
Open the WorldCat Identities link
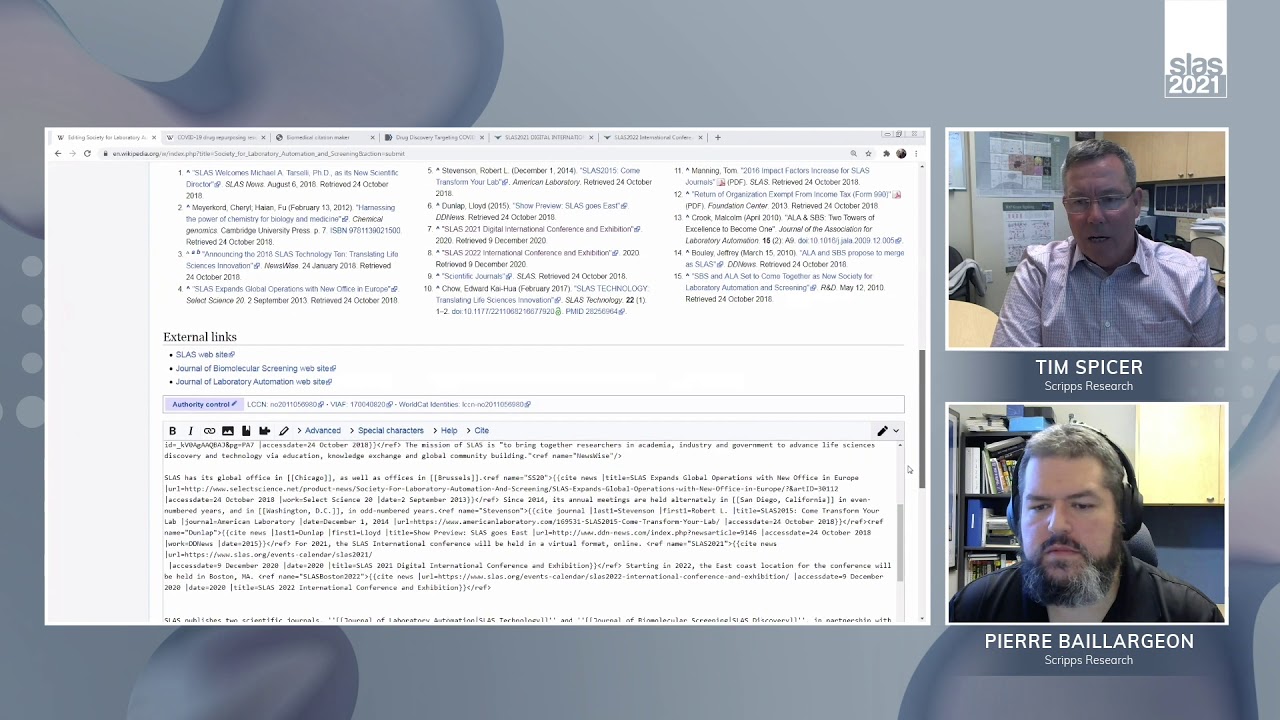coord(464,404)
